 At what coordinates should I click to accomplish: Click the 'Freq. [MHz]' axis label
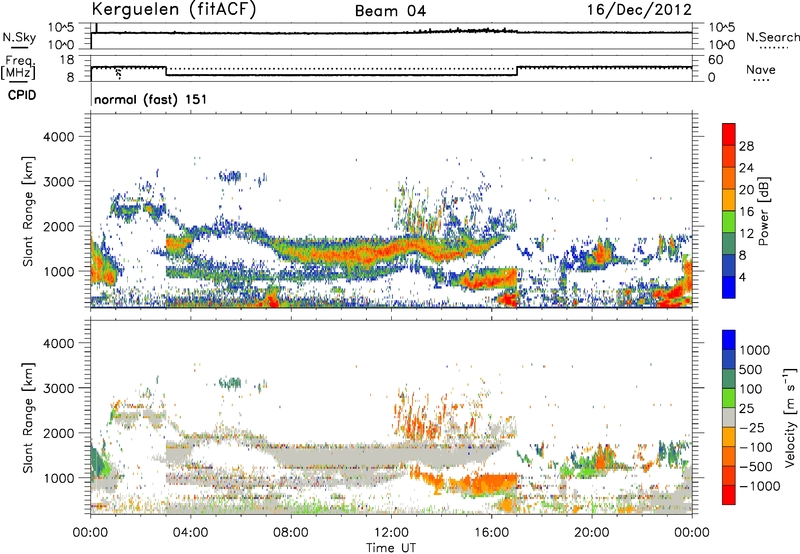click(x=18, y=67)
